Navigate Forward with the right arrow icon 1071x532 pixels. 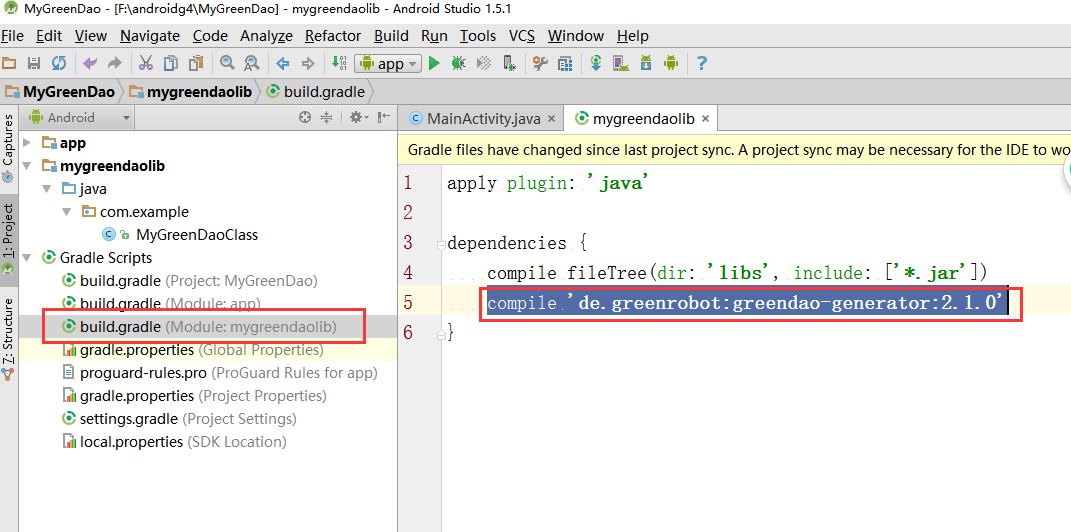308,64
